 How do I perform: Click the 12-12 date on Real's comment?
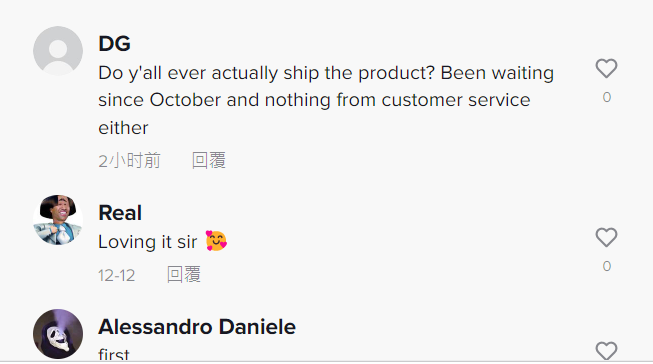click(x=117, y=275)
